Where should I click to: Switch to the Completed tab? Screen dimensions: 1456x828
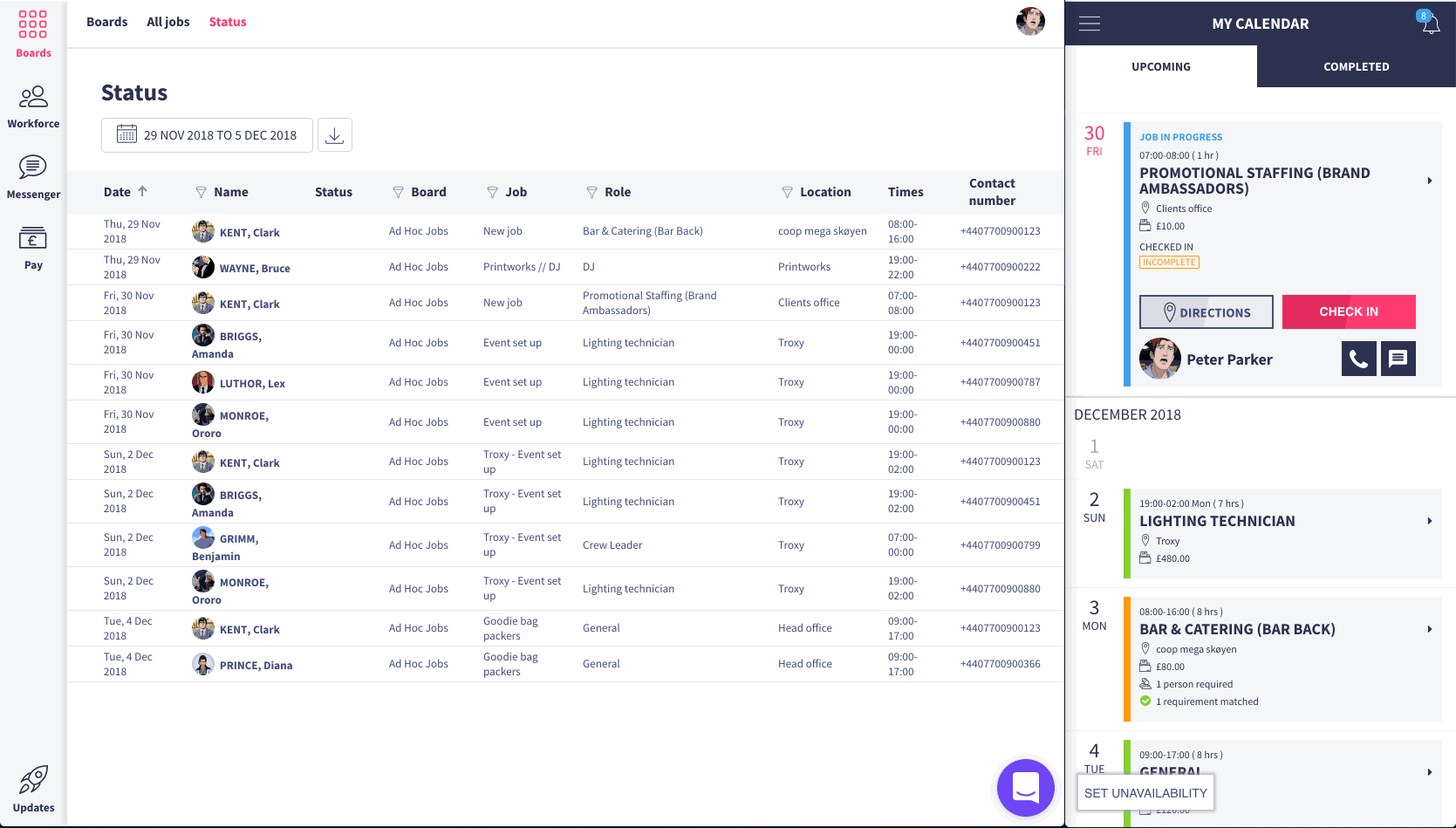1356,66
